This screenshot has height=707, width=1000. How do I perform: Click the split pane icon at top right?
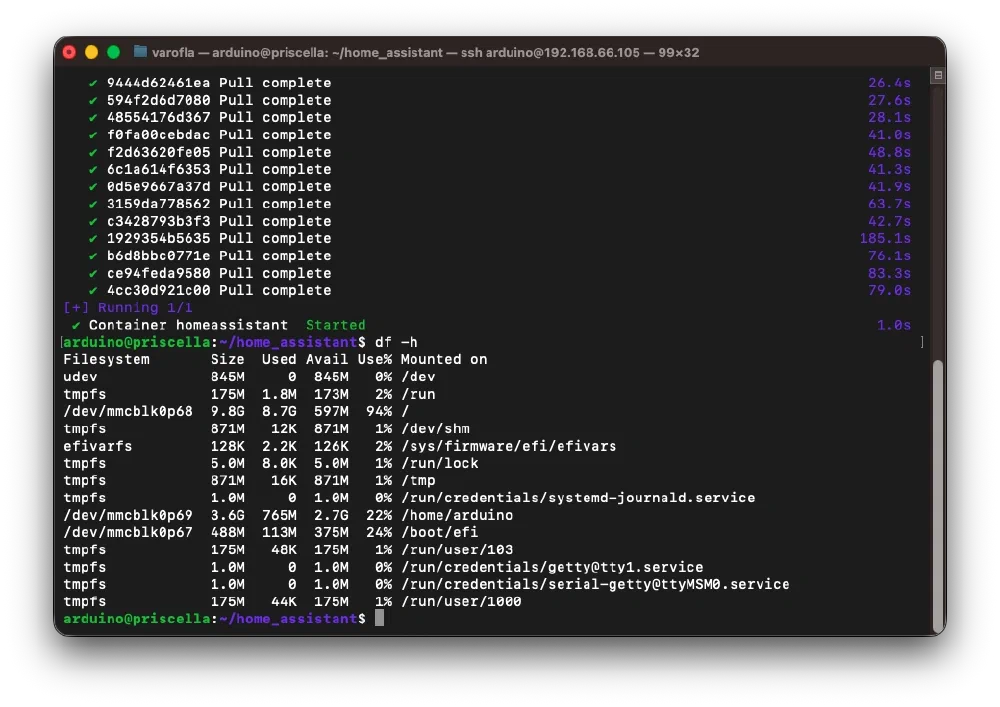point(938,75)
